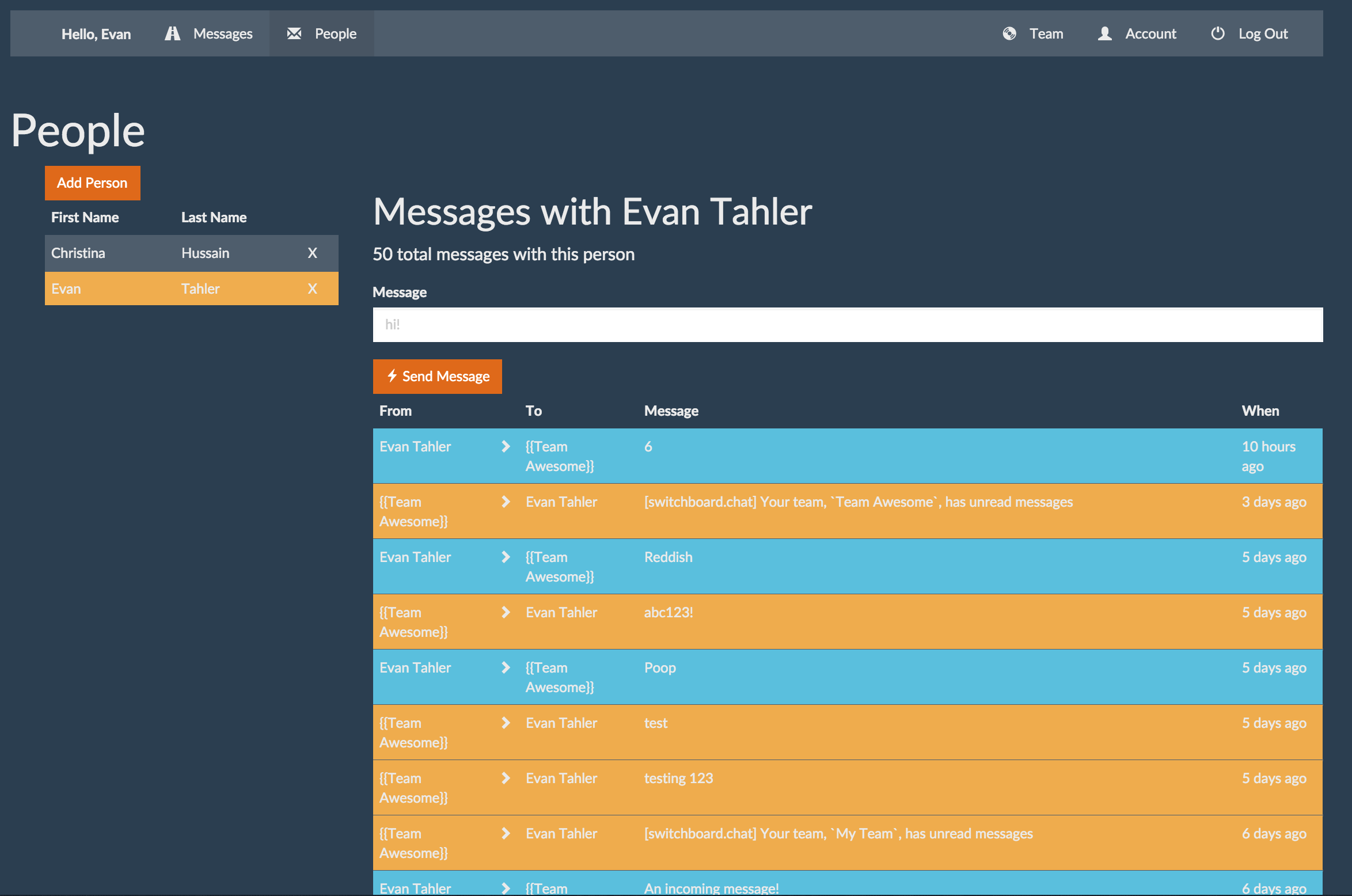Click the person icon beside Account
1352x896 pixels.
pyautogui.click(x=1104, y=33)
